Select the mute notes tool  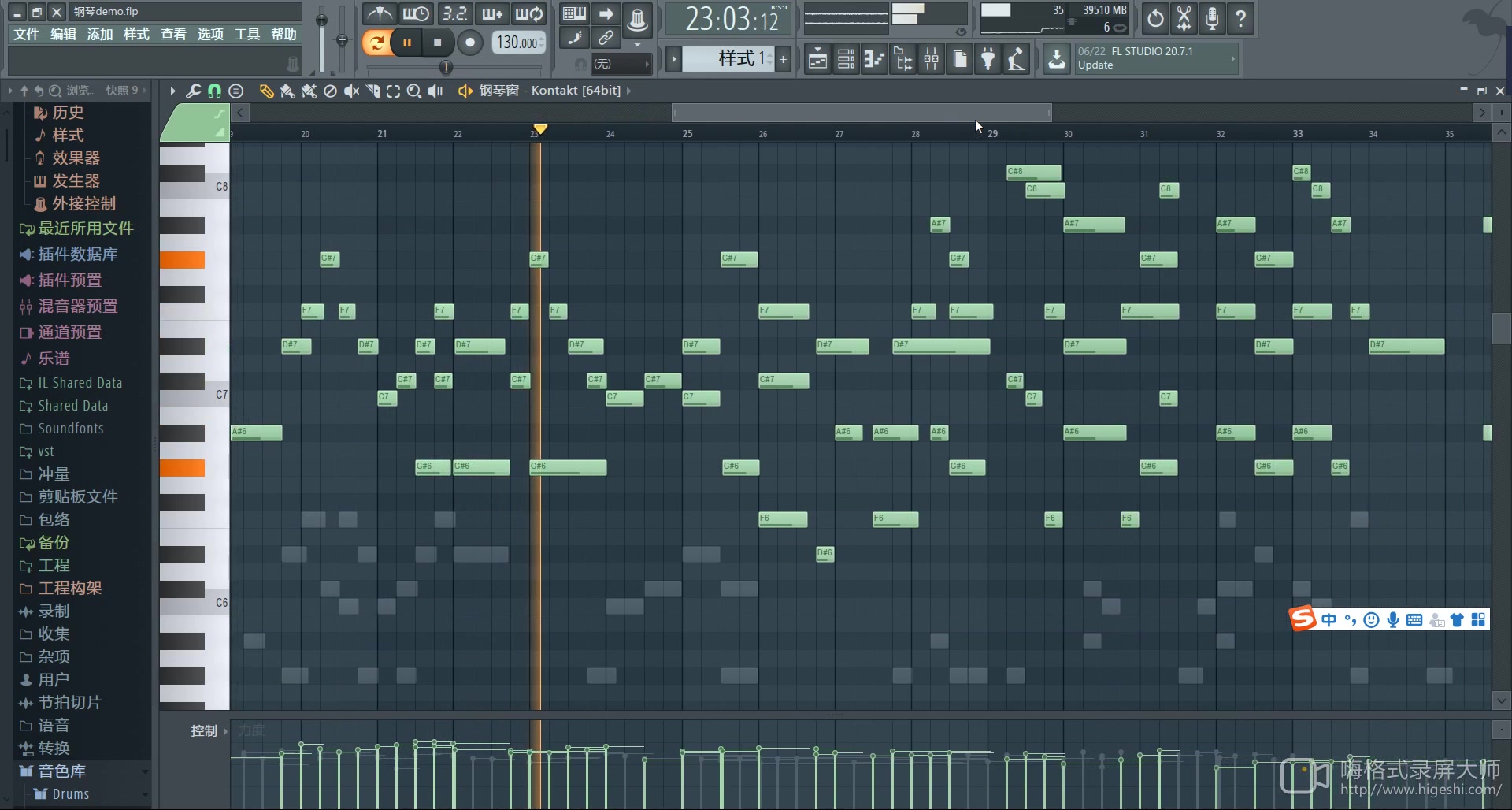tap(351, 91)
